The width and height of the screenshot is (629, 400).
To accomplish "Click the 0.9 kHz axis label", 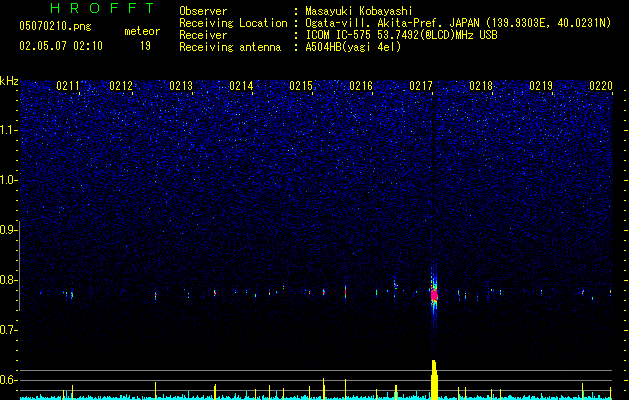I will tap(8, 230).
